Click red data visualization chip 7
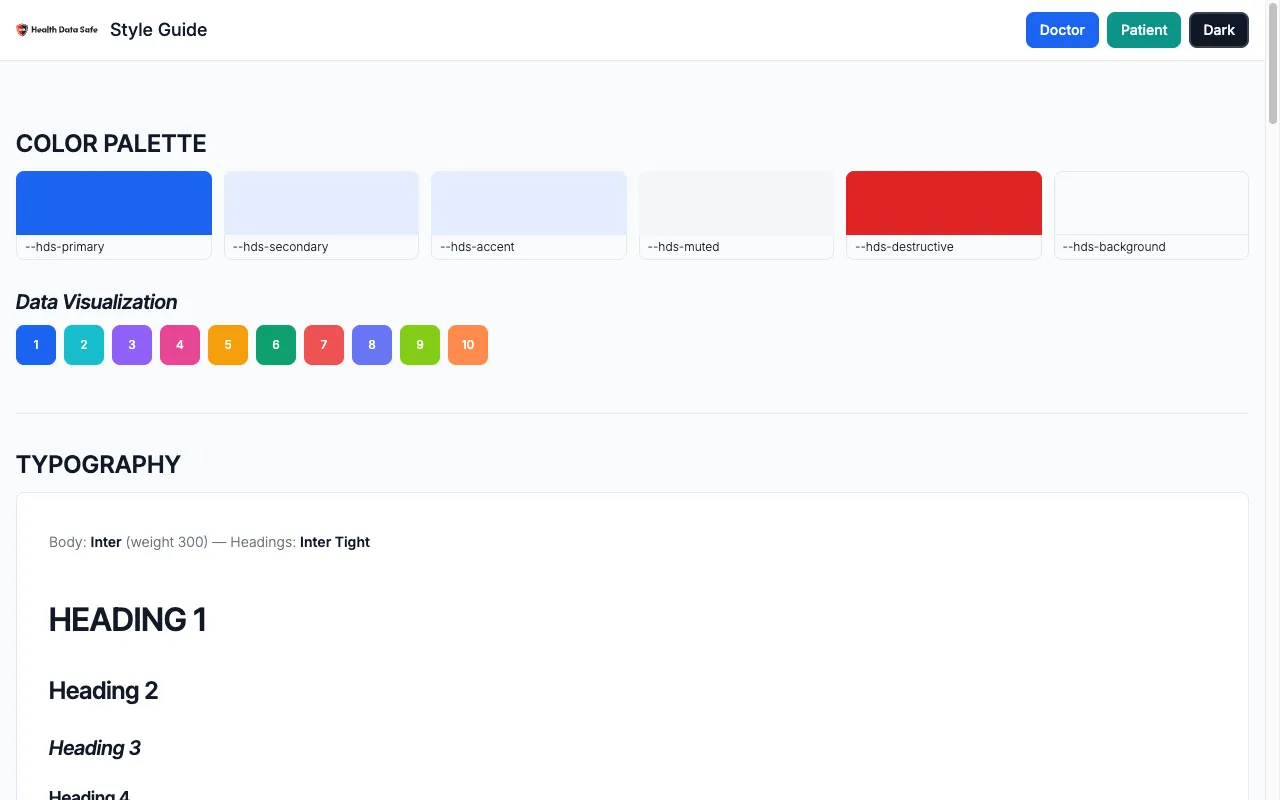 pyautogui.click(x=324, y=345)
